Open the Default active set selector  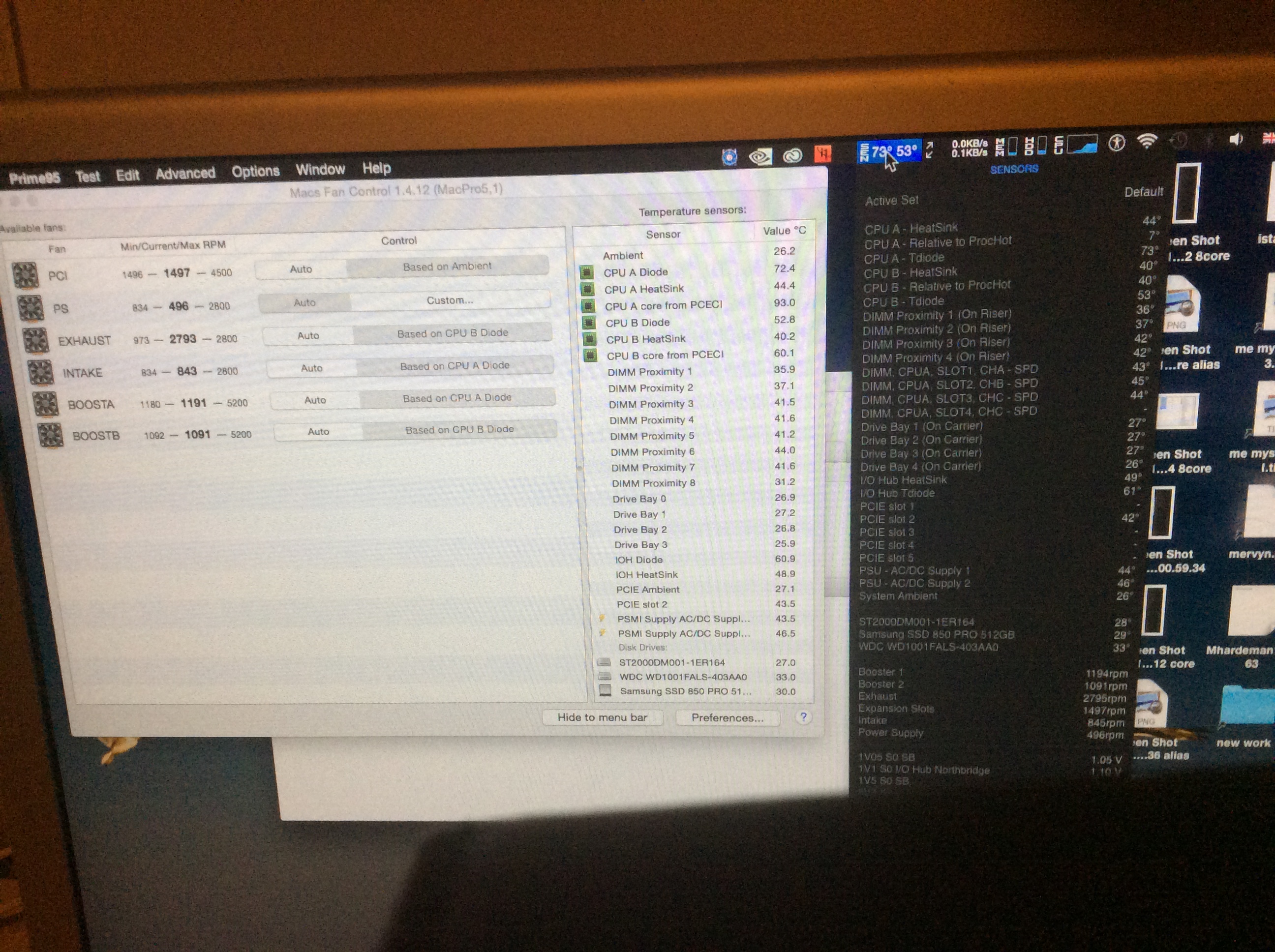tap(1143, 192)
